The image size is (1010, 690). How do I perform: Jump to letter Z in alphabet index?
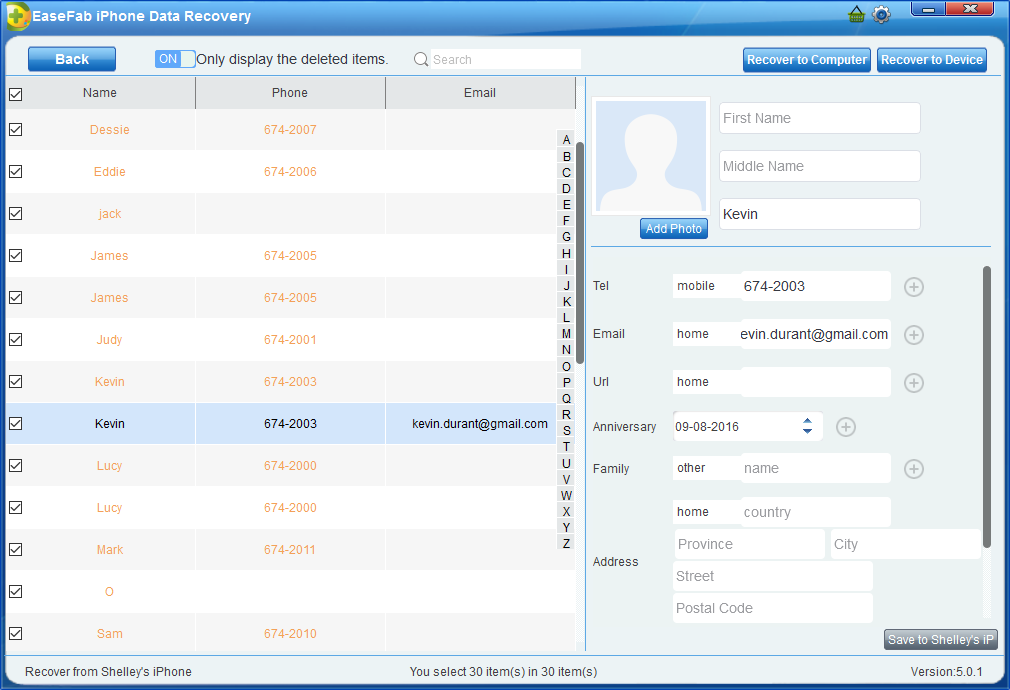tap(566, 544)
